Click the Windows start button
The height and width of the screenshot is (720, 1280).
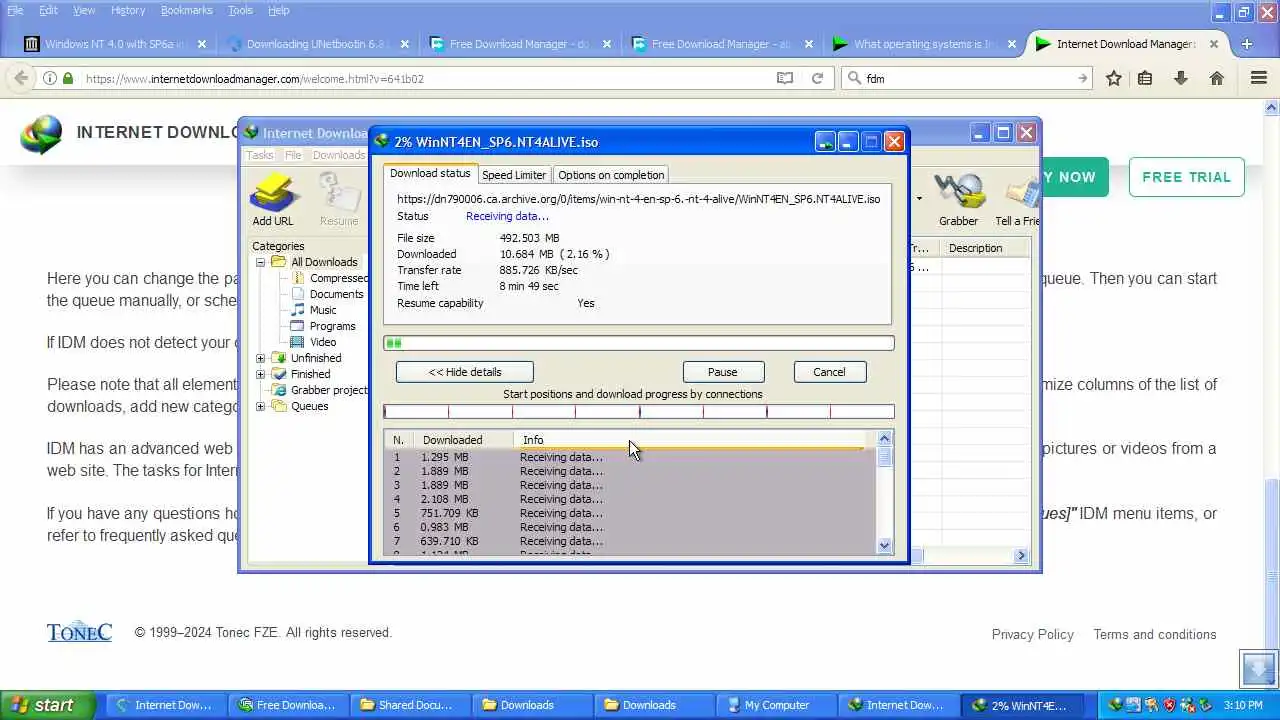(x=47, y=705)
